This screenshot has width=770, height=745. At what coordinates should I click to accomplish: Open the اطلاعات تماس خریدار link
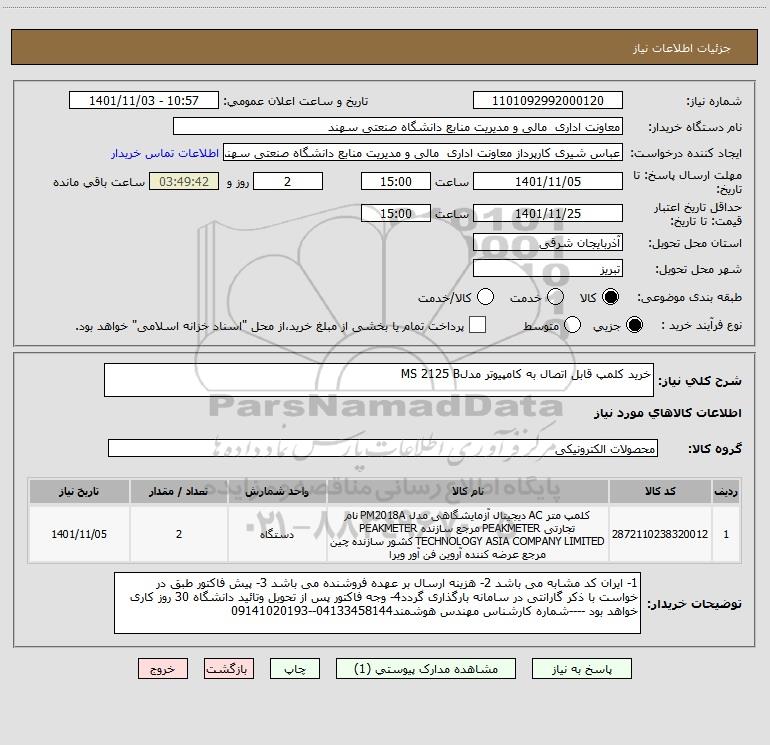(x=165, y=153)
